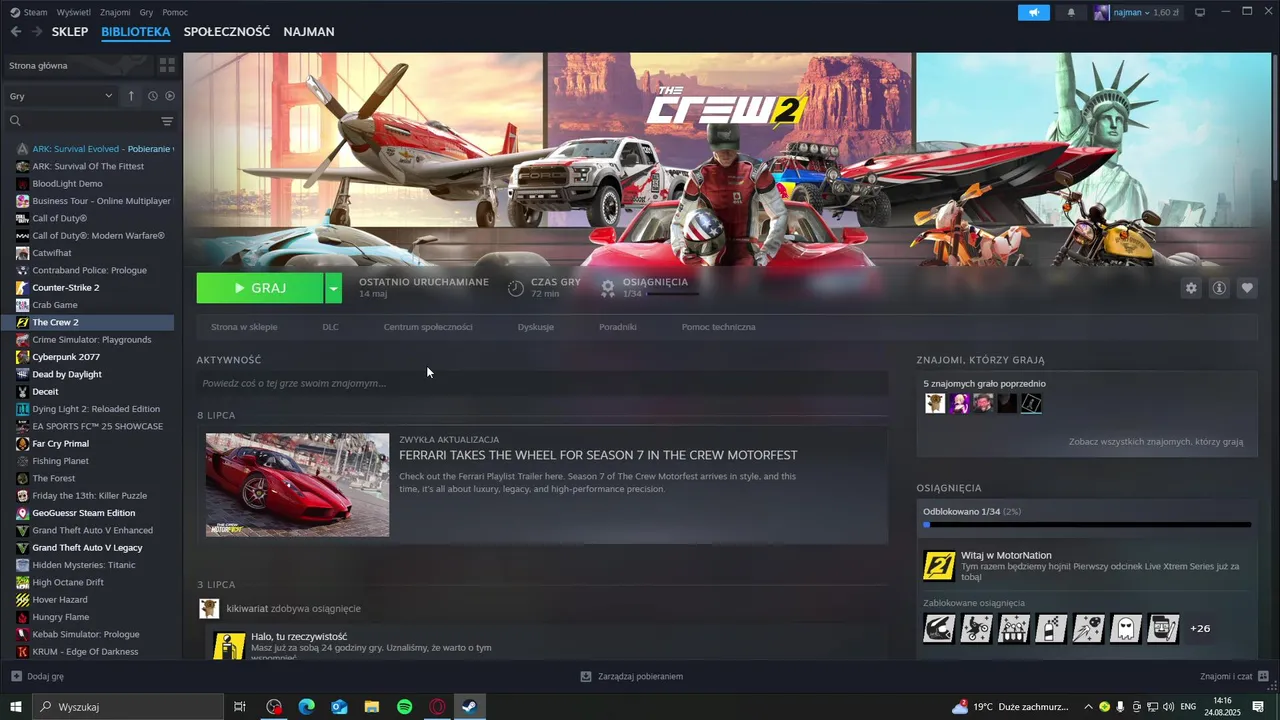Open Microsoft Edge from the taskbar
This screenshot has width=1280, height=720.
pyautogui.click(x=307, y=707)
